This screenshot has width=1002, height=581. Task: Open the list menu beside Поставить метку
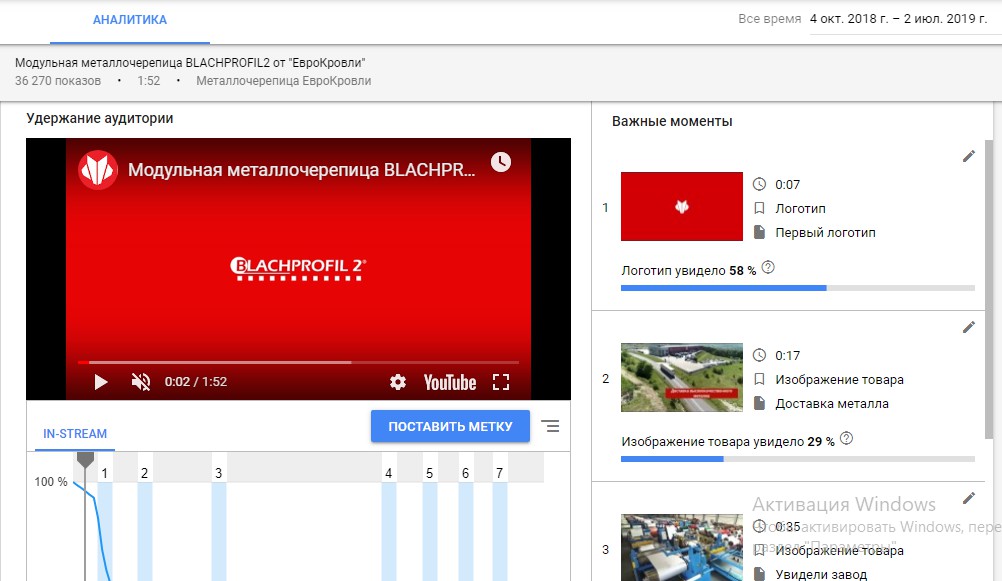550,426
